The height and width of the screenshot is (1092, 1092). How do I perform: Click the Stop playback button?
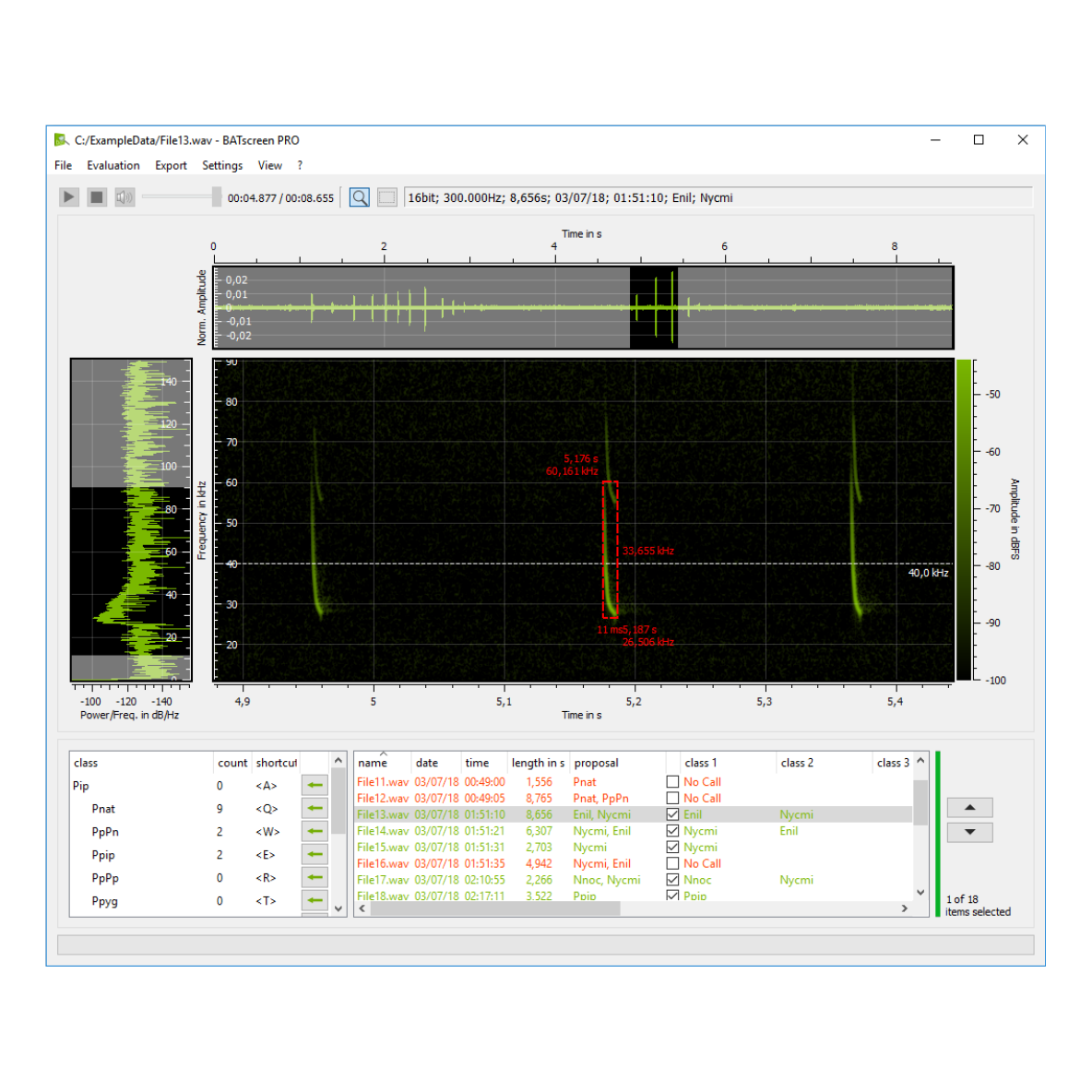97,197
